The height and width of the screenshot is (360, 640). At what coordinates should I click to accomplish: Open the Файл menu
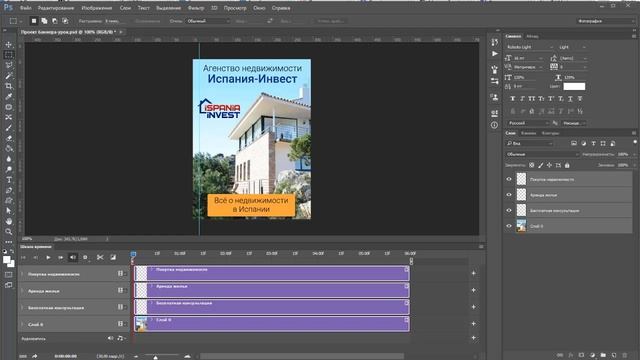(x=25, y=8)
